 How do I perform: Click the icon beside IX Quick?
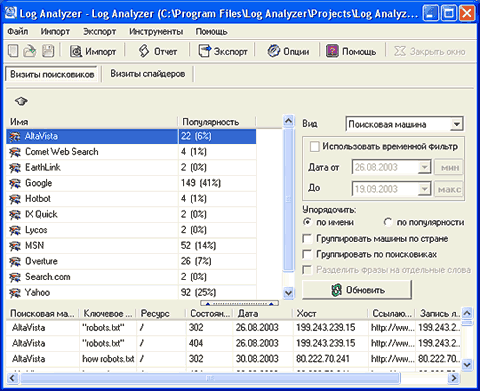15,215
